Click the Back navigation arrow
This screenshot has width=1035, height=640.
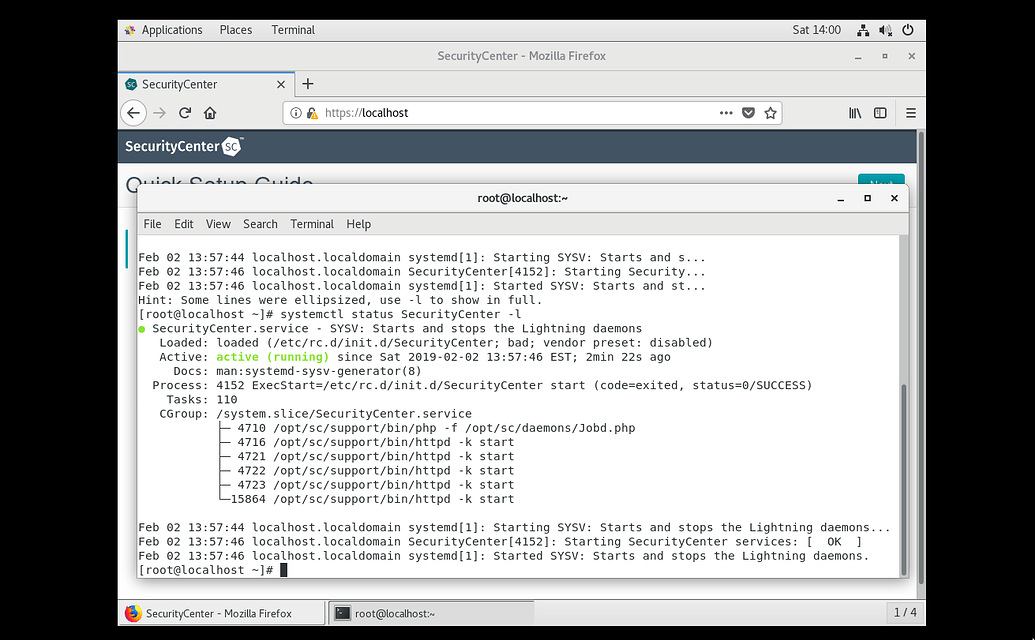click(133, 112)
